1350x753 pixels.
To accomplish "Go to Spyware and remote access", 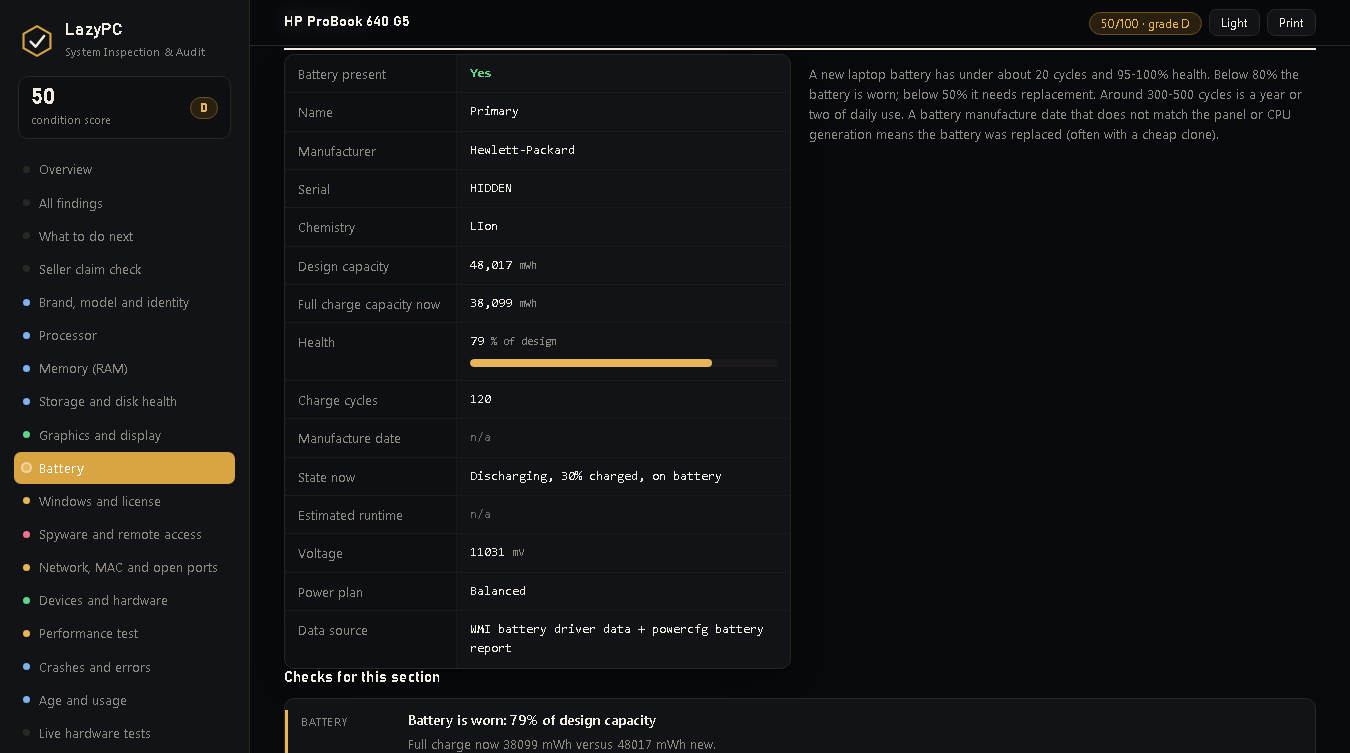I will click(x=124, y=534).
